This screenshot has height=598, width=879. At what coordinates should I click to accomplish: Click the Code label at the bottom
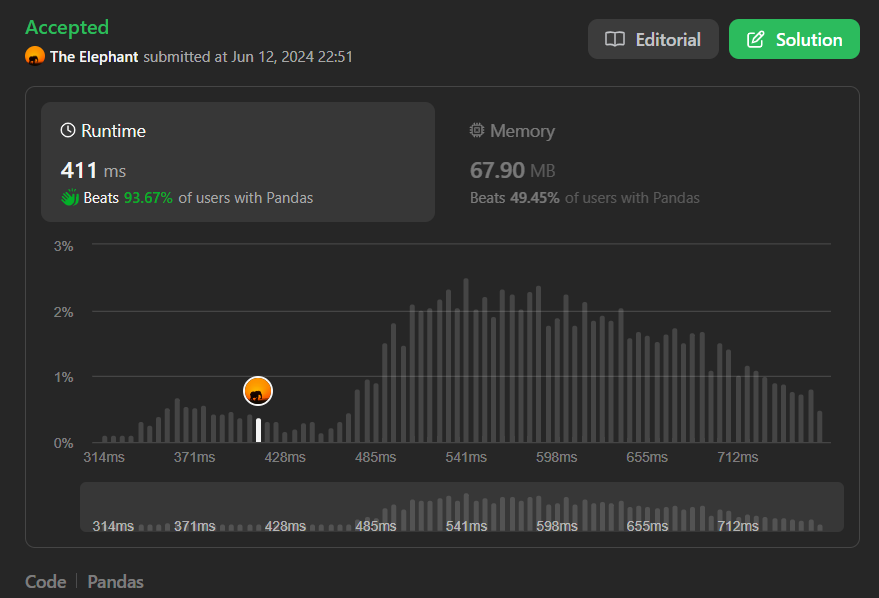[x=45, y=581]
